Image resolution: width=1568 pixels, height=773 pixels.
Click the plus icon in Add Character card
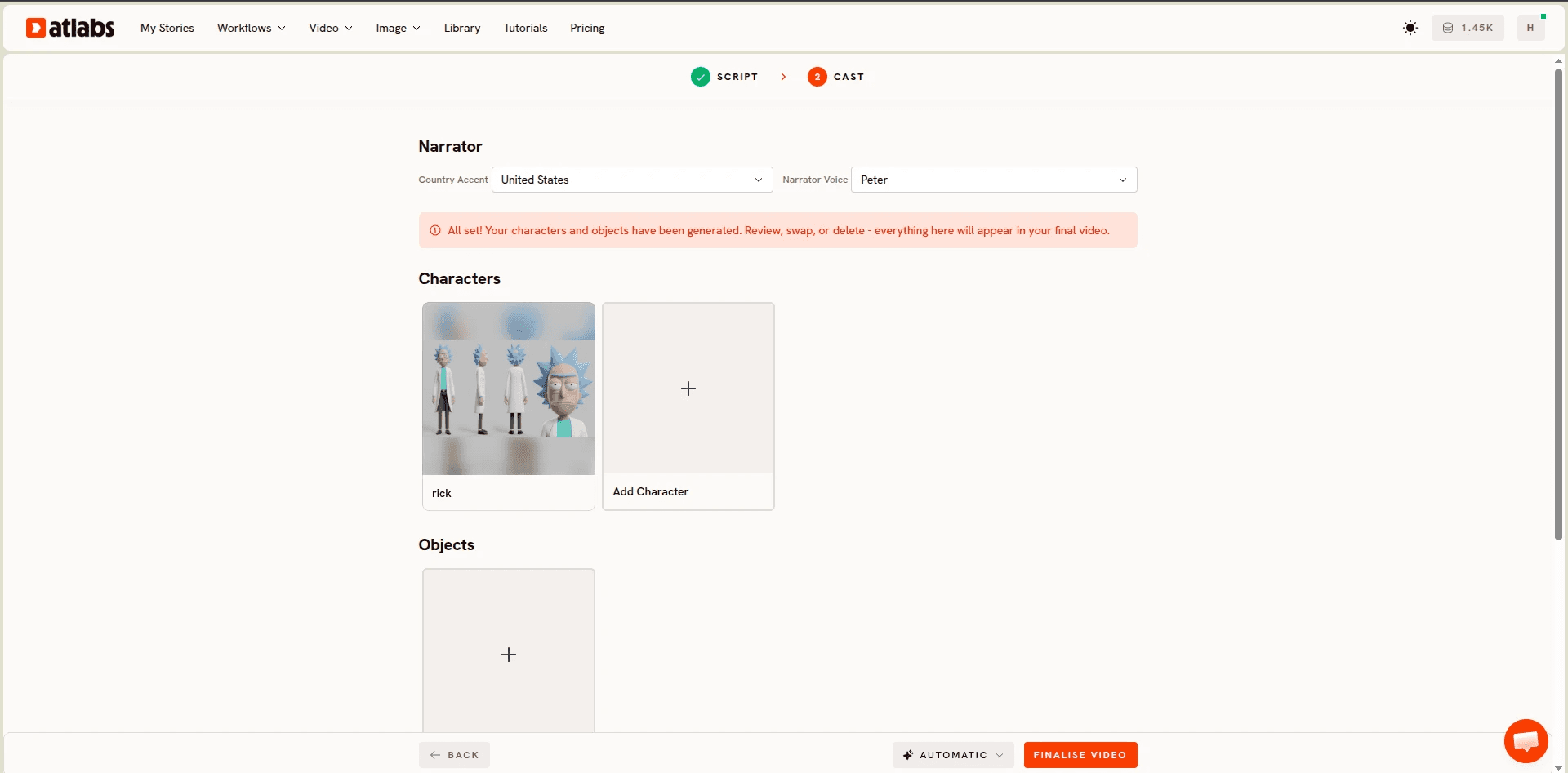pyautogui.click(x=688, y=389)
